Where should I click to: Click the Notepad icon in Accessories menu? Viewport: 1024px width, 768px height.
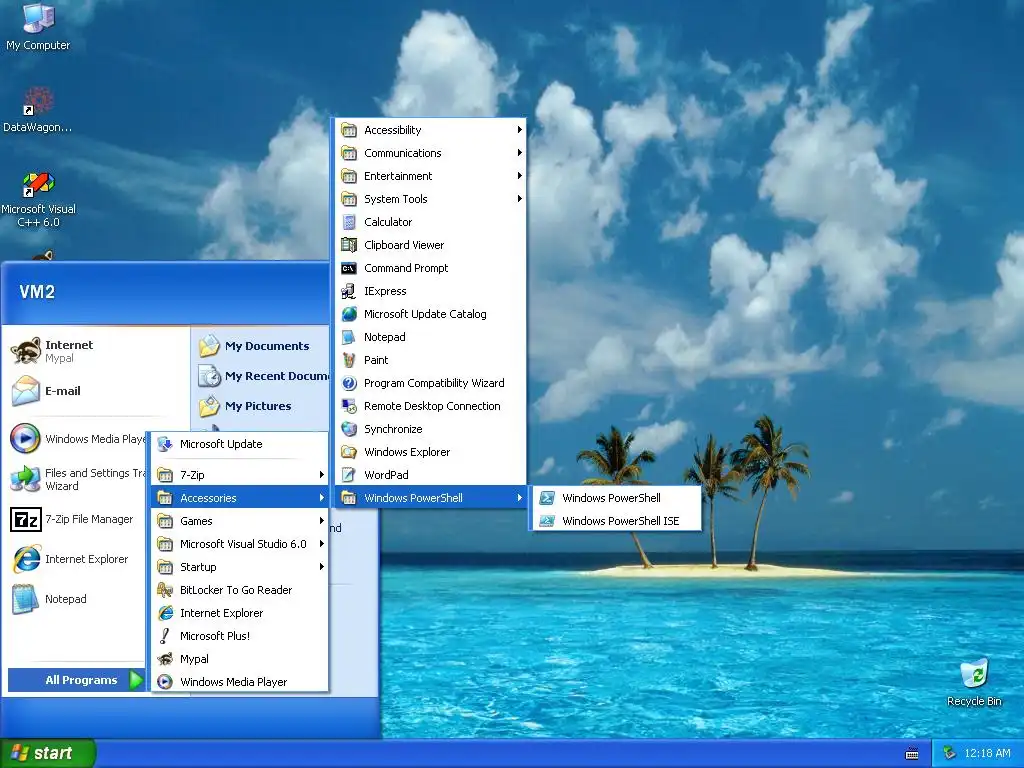(x=349, y=337)
